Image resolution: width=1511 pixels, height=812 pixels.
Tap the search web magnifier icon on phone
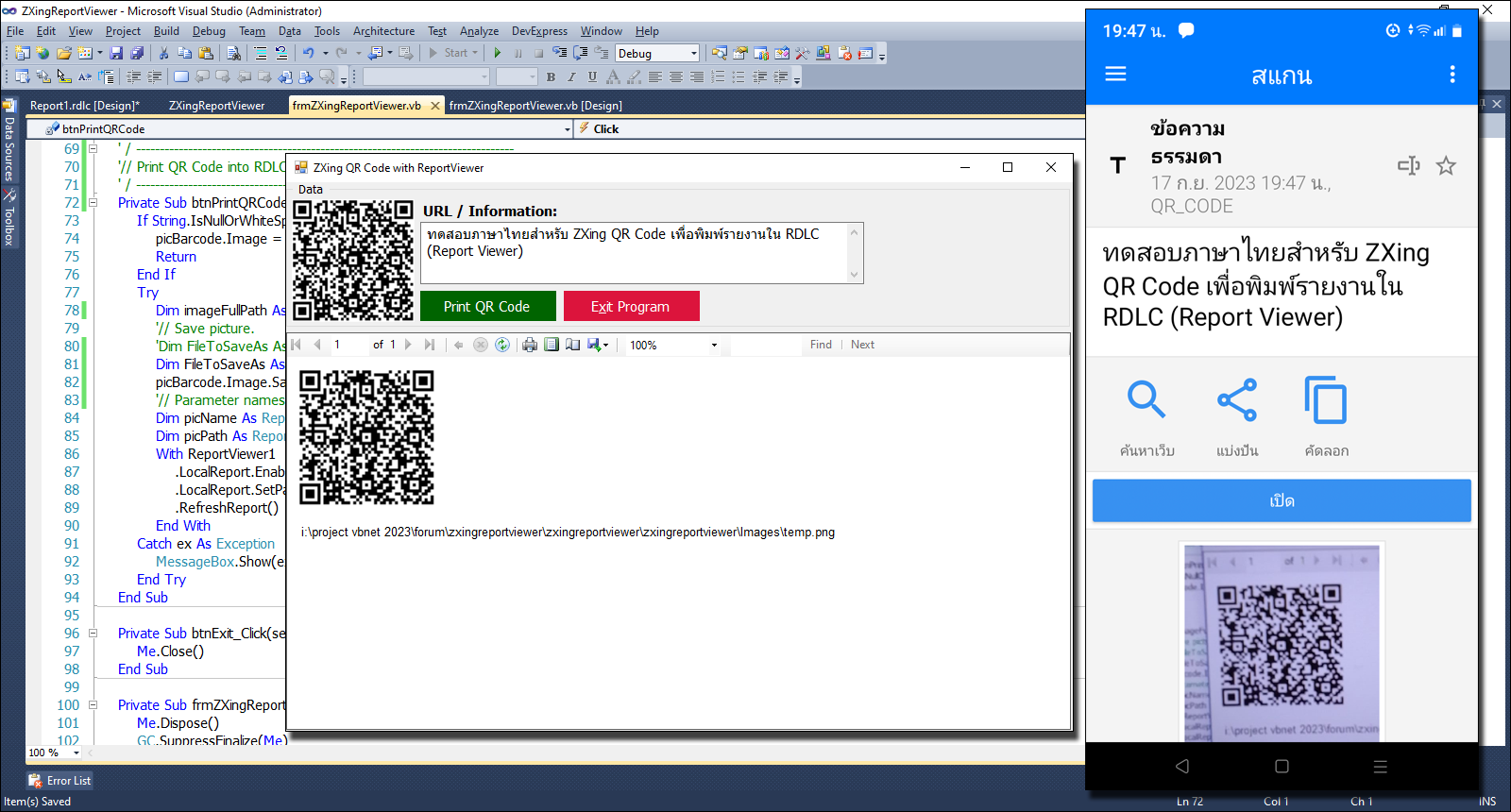1146,399
